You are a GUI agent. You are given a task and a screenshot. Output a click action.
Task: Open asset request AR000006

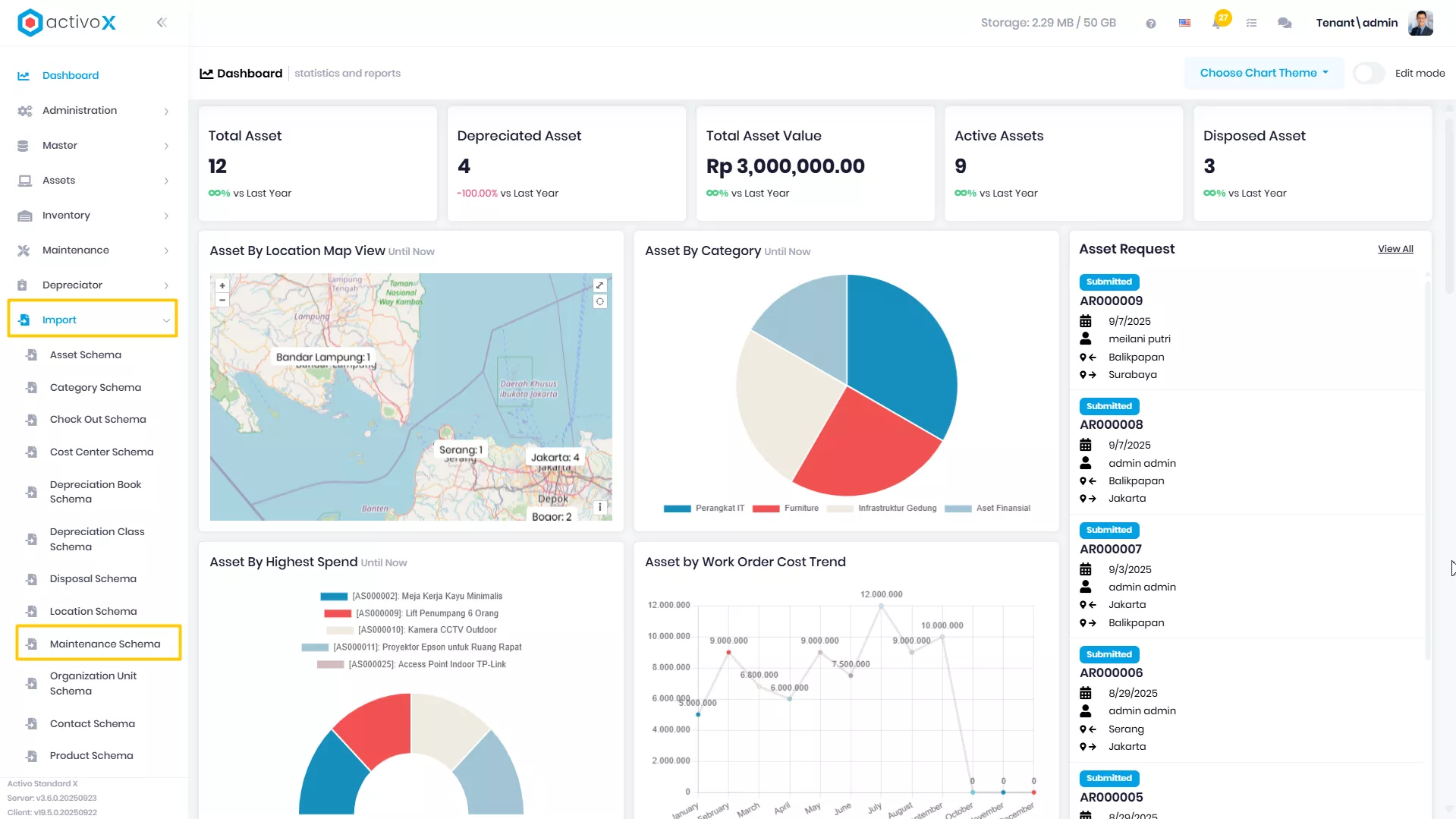(x=1111, y=673)
